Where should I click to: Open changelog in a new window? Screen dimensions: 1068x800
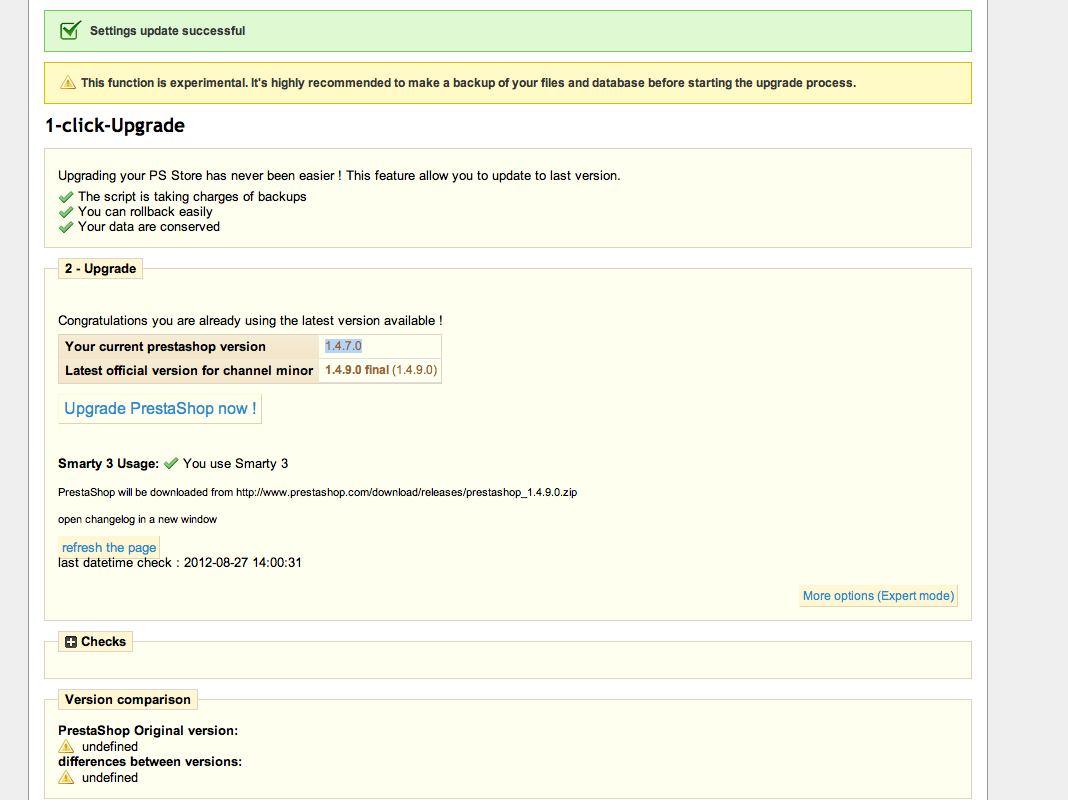[x=137, y=519]
